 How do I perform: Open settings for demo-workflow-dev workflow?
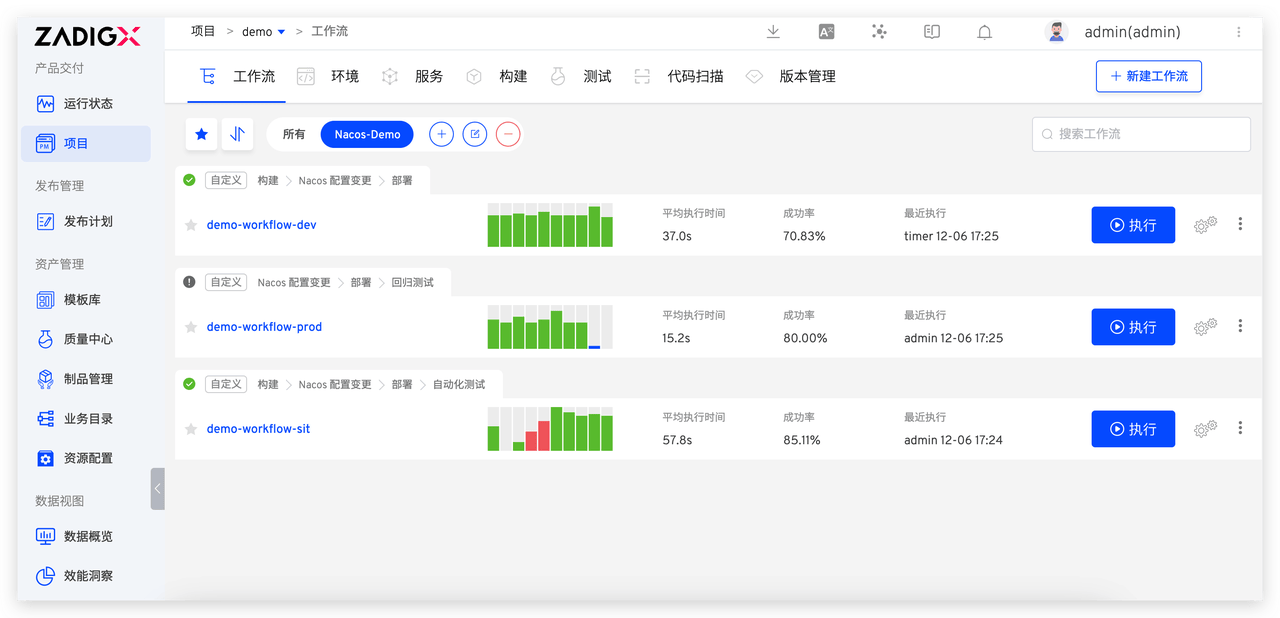click(x=1203, y=225)
